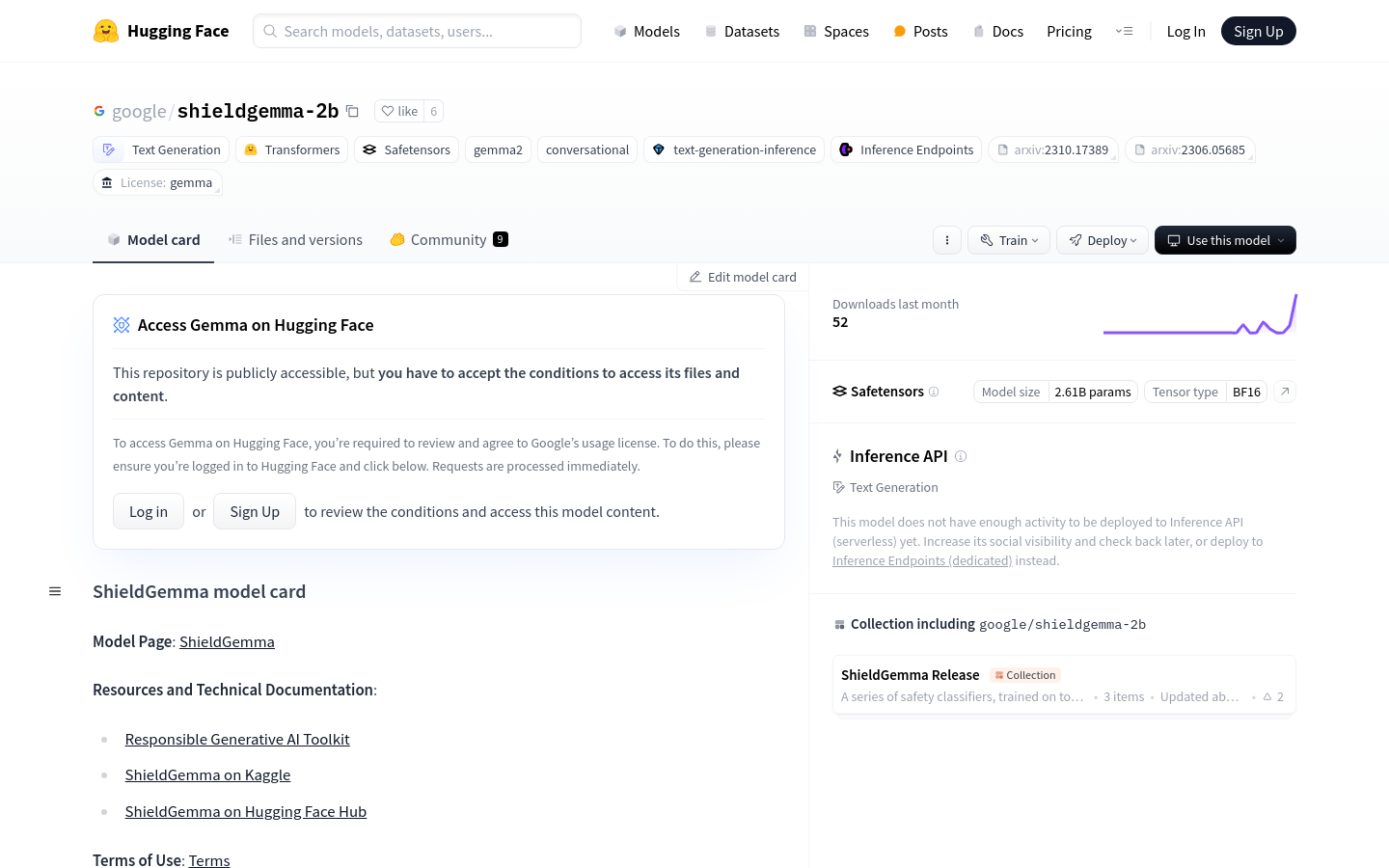
Task: Go to Datasets in the top navigation
Action: (742, 31)
